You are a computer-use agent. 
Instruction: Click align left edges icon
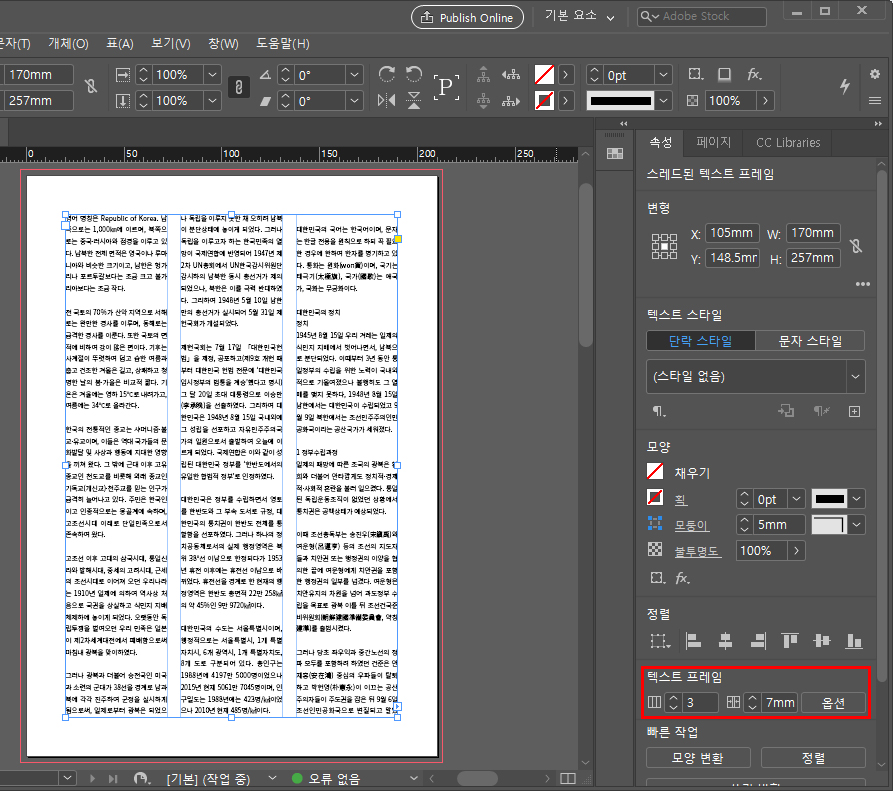(x=693, y=641)
